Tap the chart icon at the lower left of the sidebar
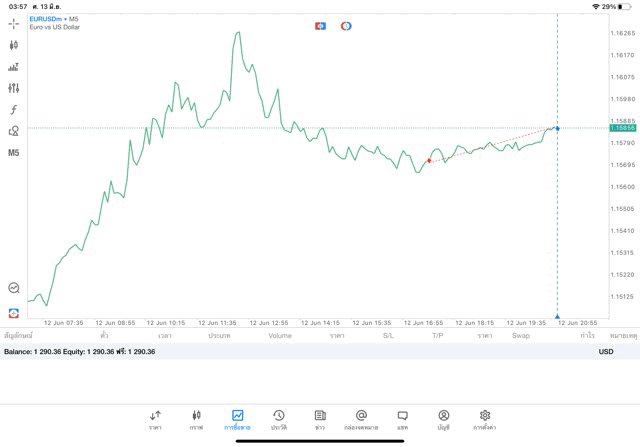This screenshot has height=447, width=640. (14, 288)
